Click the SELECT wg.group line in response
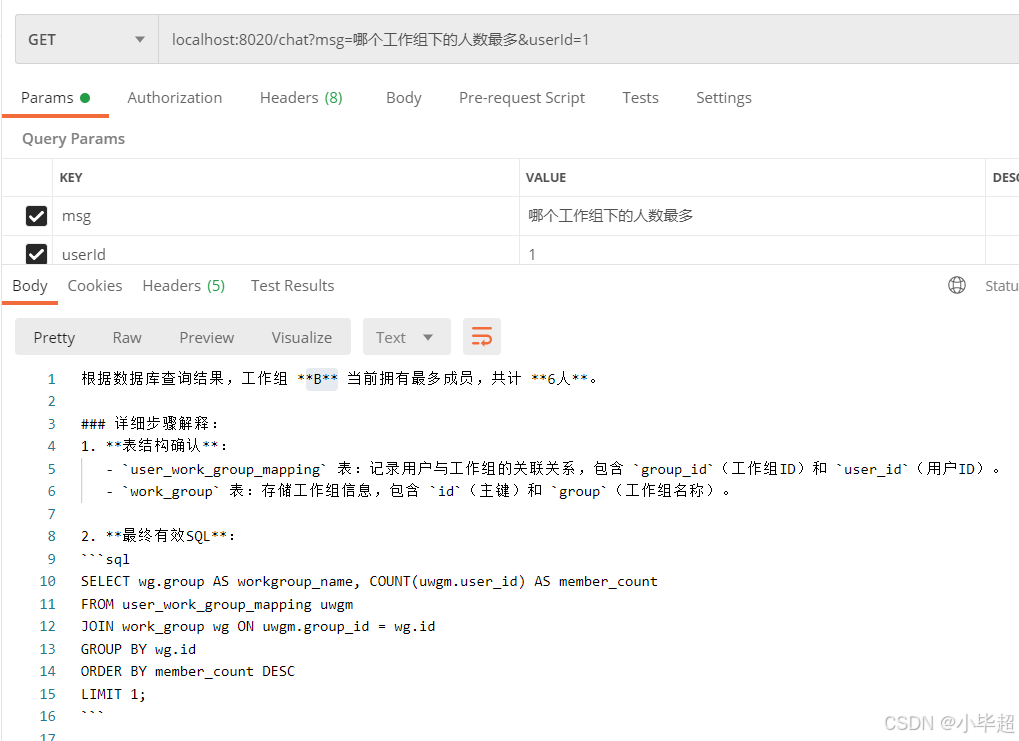The height and width of the screenshot is (741, 1019). click(369, 582)
